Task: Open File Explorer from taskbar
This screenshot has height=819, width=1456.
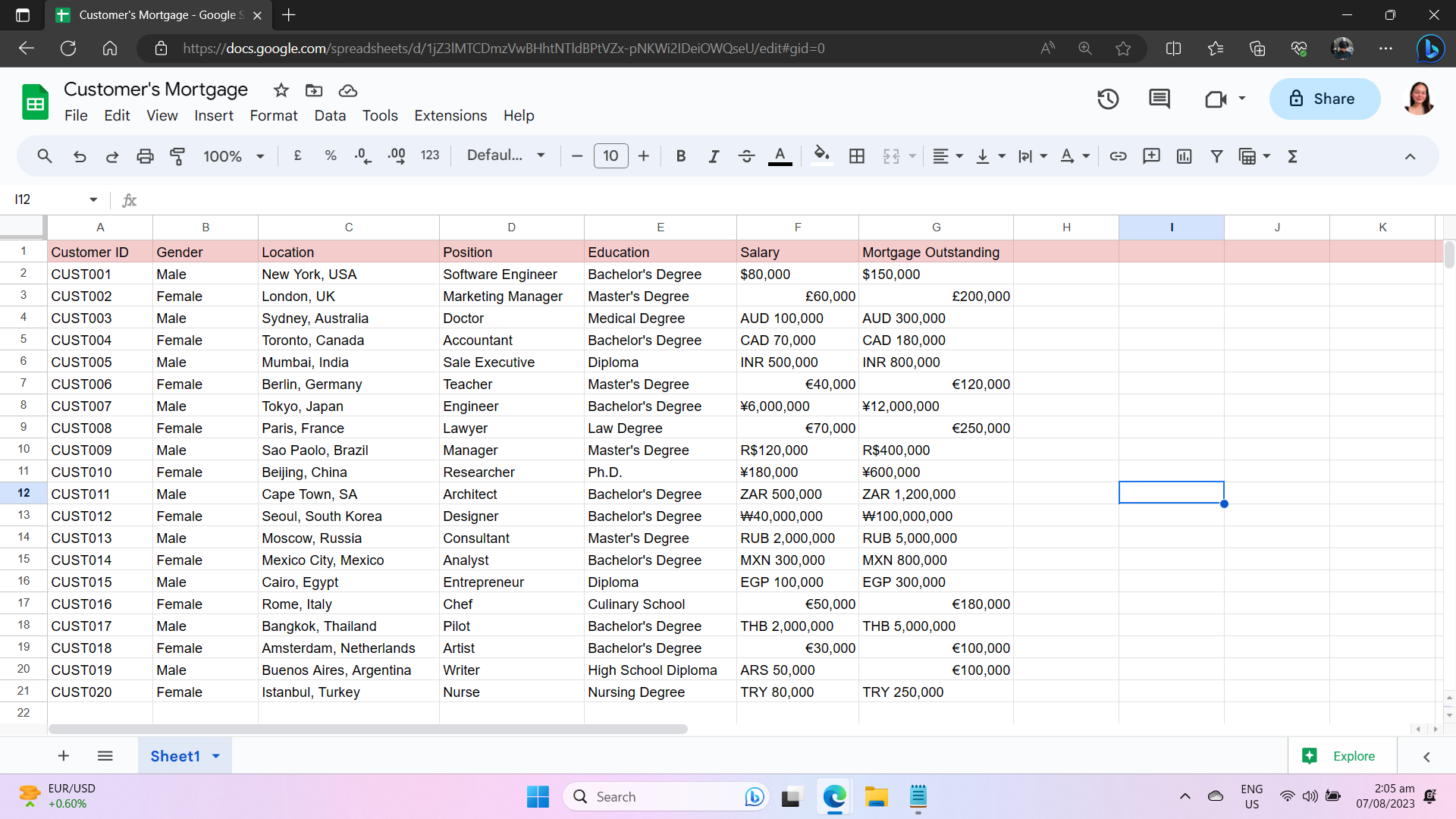Action: (x=876, y=797)
